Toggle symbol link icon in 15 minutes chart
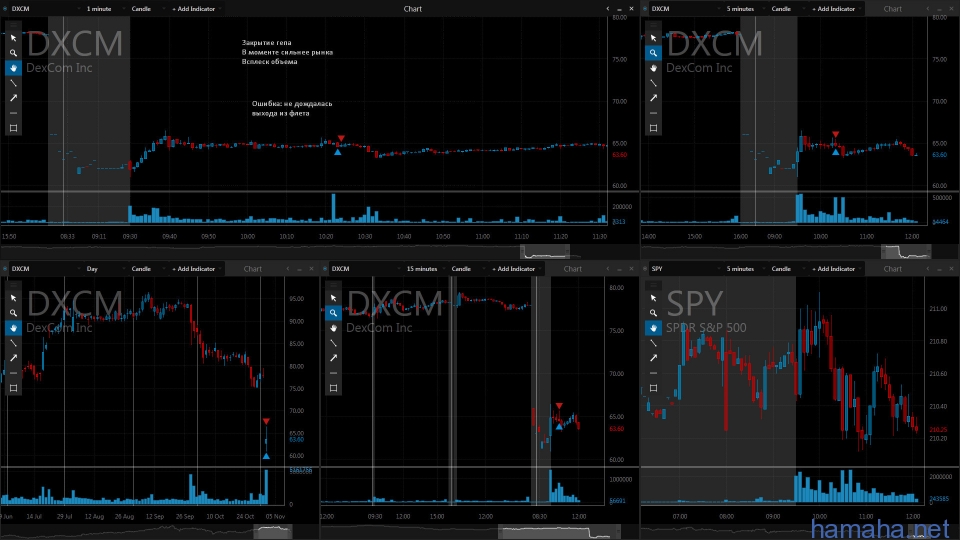This screenshot has height=540, width=960. click(x=325, y=269)
